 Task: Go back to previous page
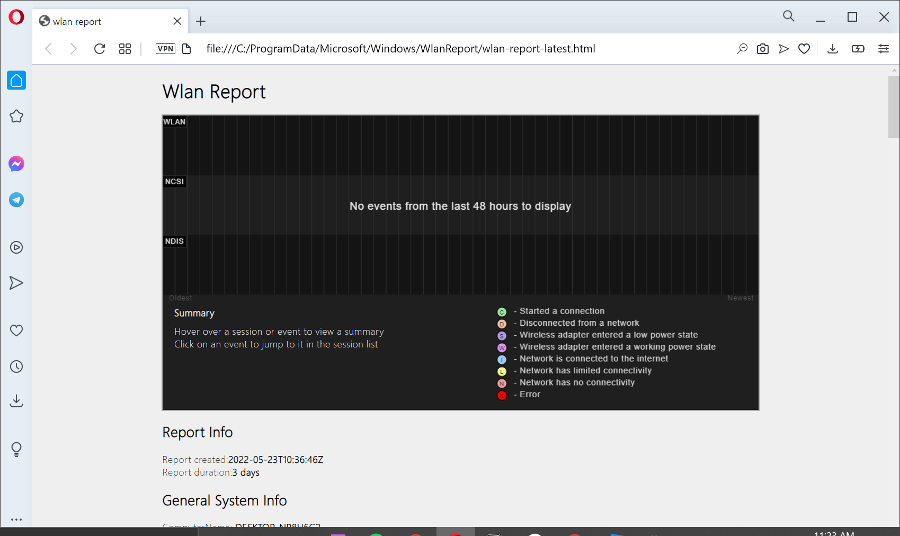point(49,49)
